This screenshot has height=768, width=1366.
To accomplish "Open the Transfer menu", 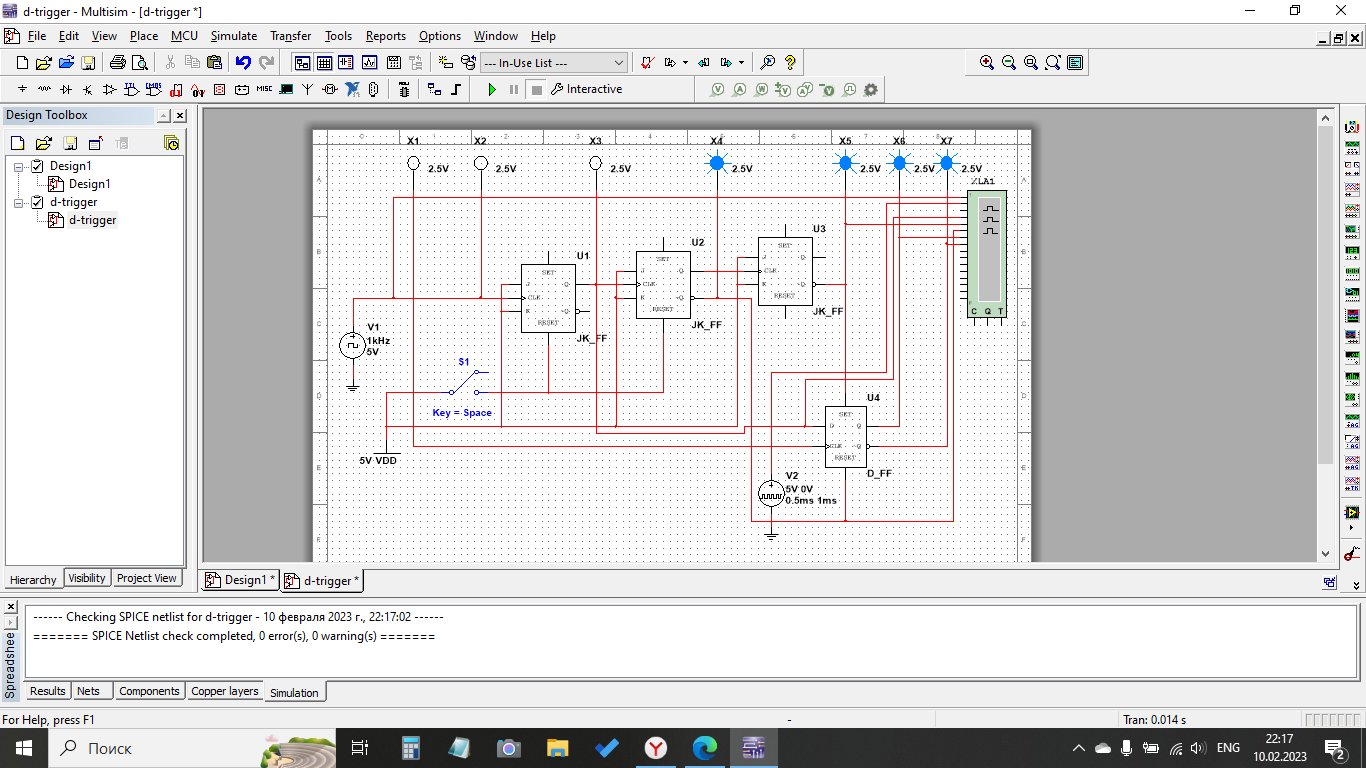I will pyautogui.click(x=291, y=36).
